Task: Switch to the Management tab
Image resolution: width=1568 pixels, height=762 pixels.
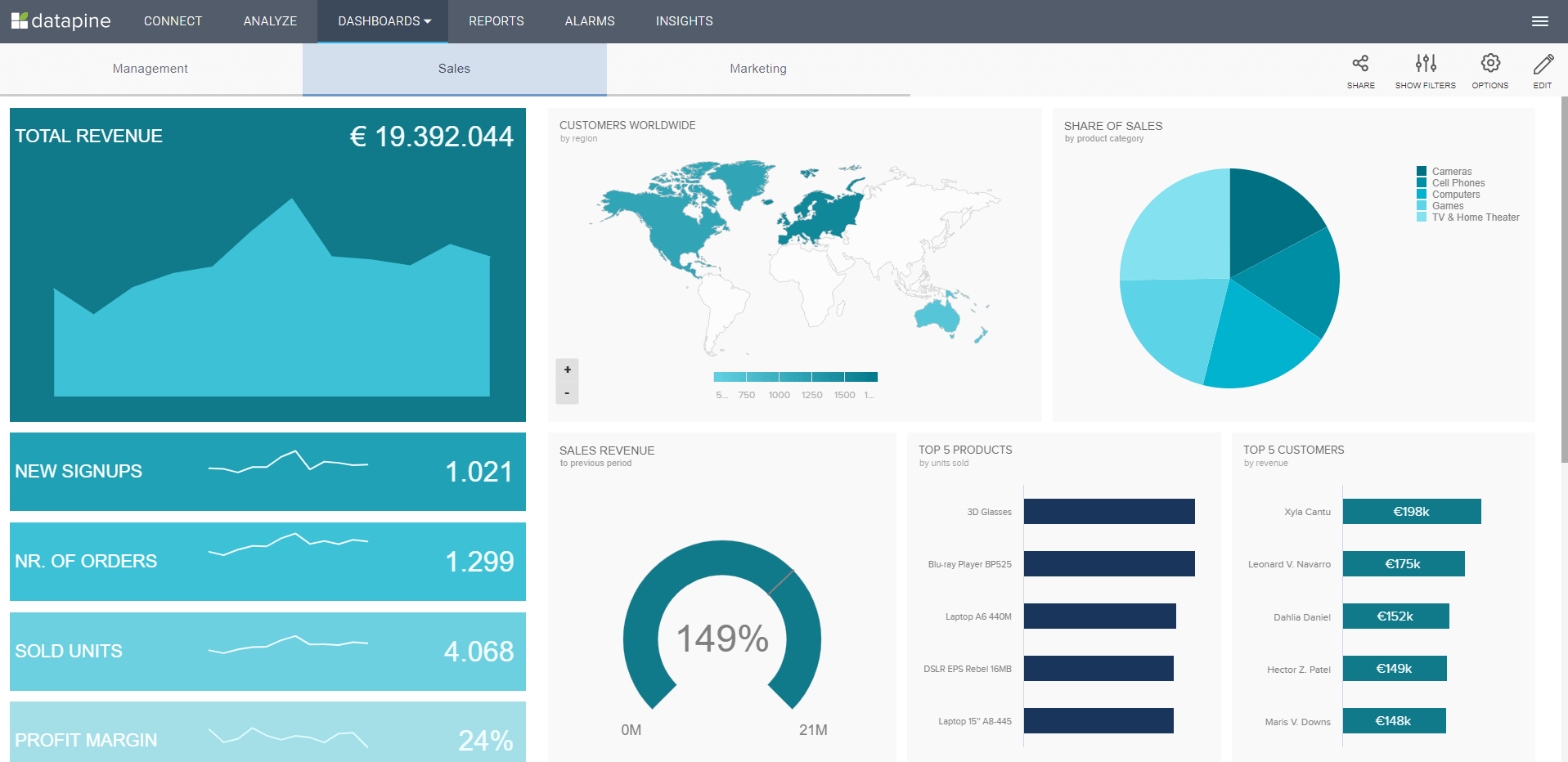Action: click(151, 69)
